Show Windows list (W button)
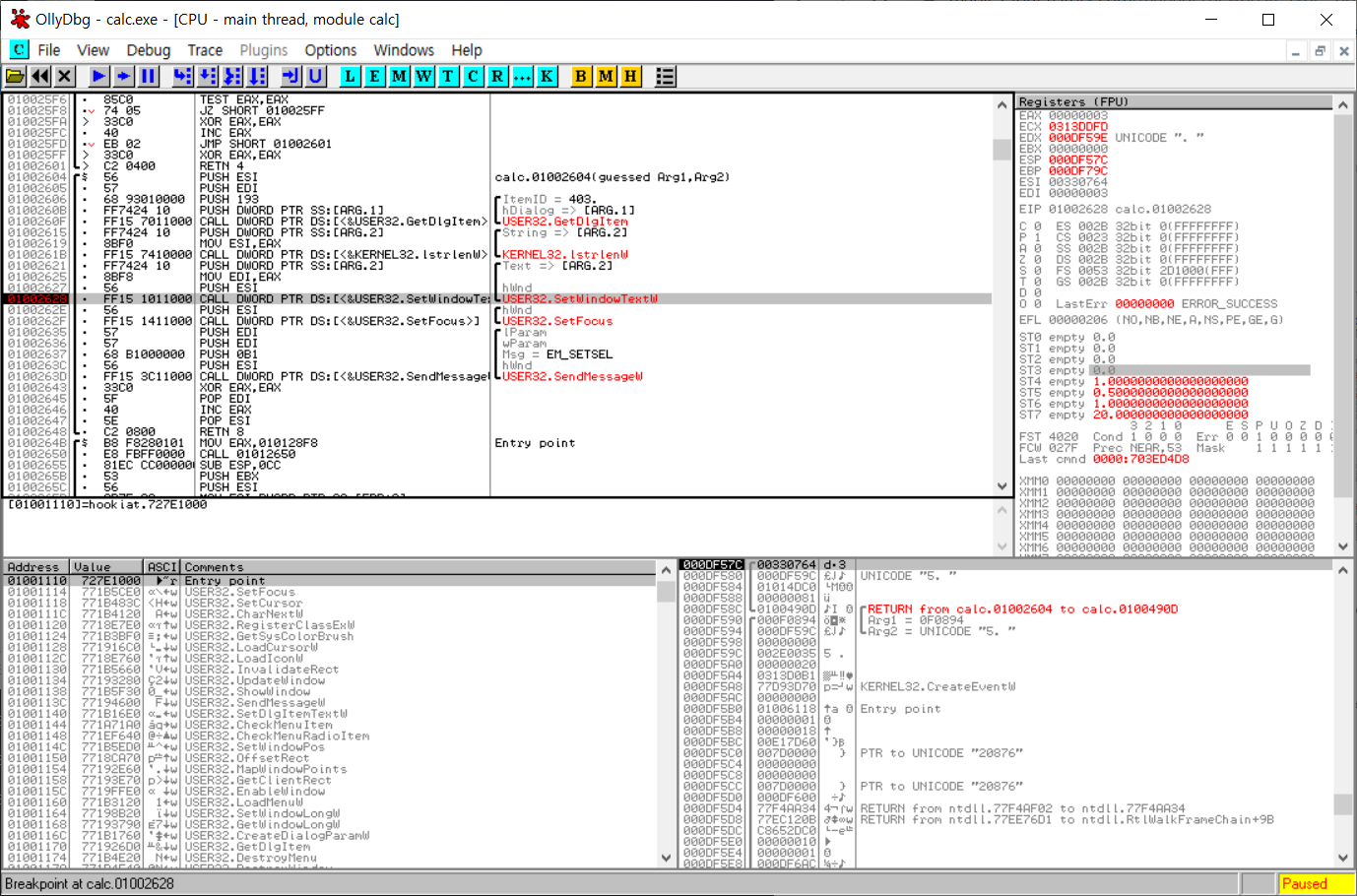 coord(424,76)
